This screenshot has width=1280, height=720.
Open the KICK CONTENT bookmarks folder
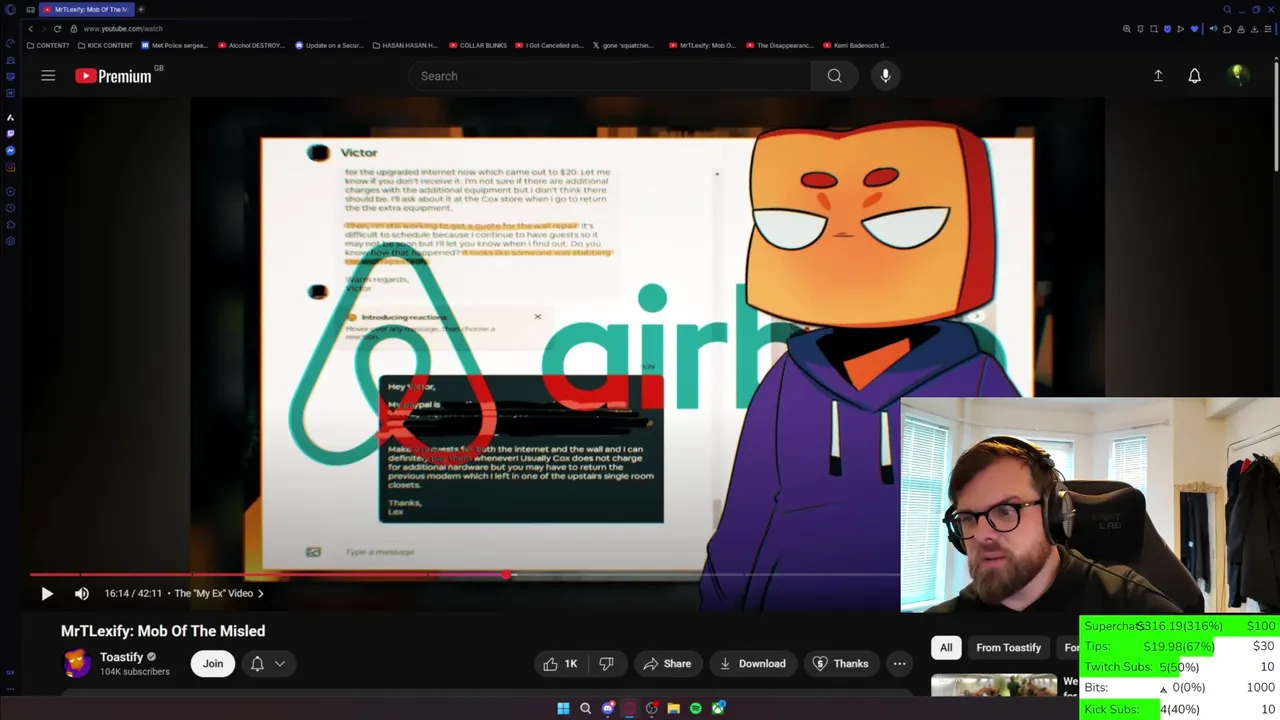(105, 45)
